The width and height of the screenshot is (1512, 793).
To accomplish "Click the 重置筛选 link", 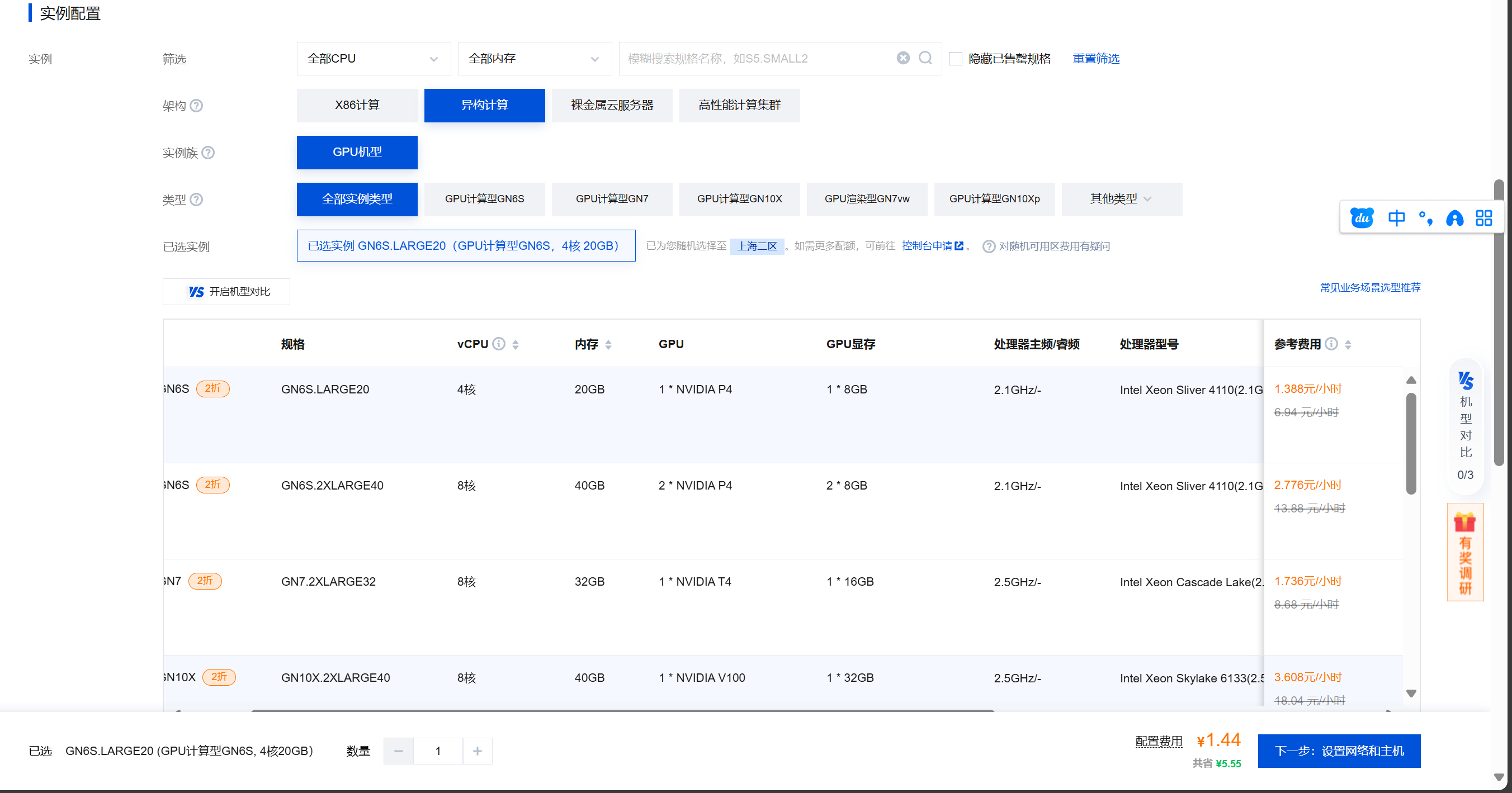I will click(x=1095, y=59).
